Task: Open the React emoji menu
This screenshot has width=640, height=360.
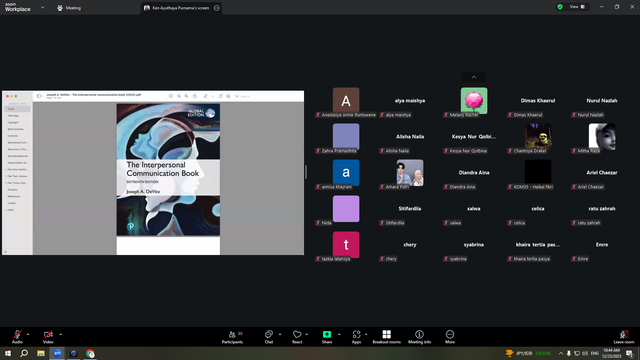Action: point(297,337)
